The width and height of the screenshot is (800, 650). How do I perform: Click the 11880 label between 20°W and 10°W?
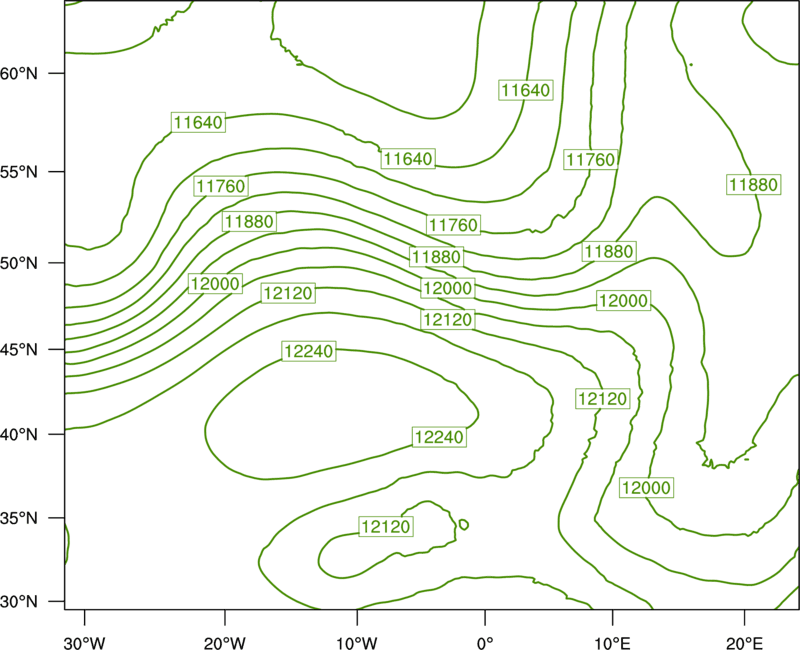(249, 221)
